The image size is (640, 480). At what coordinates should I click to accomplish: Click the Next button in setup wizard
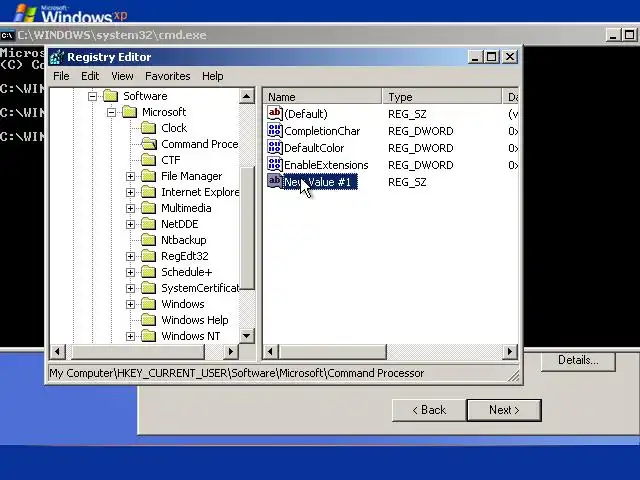[x=504, y=410]
